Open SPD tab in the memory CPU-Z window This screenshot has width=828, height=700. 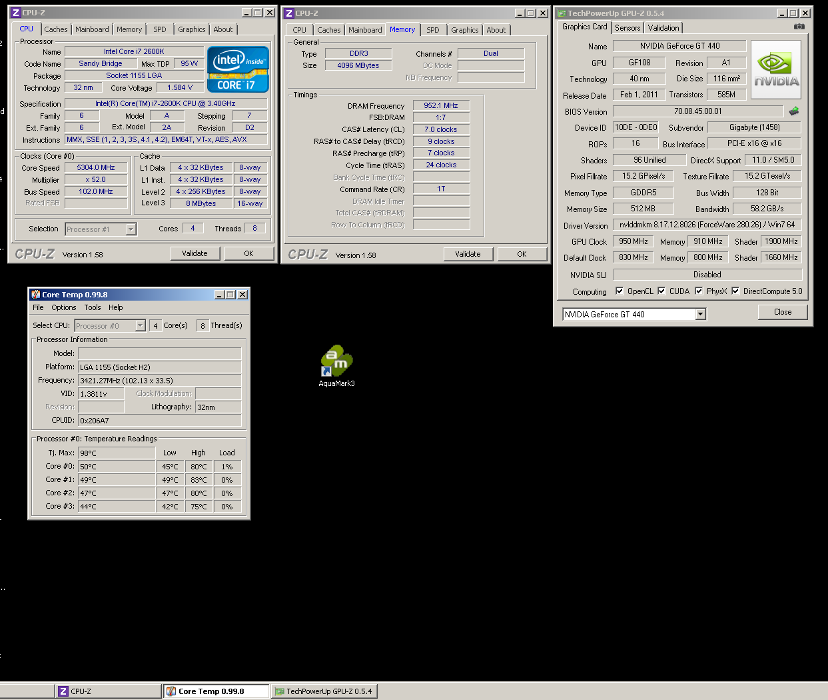click(432, 30)
